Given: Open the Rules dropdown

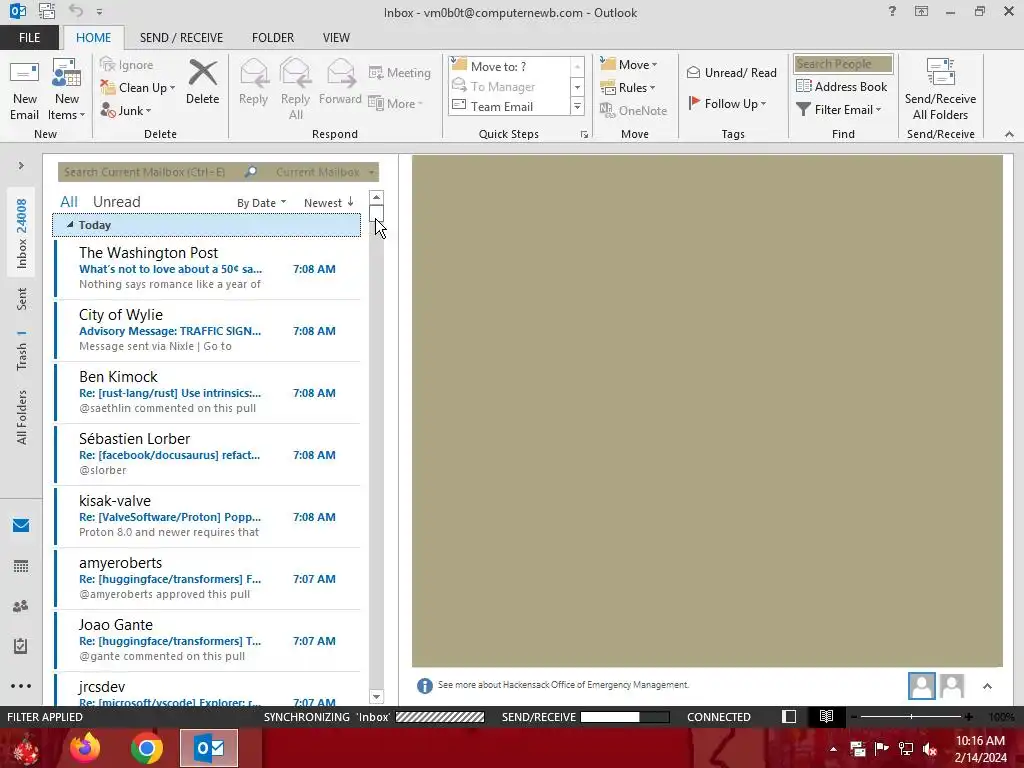Looking at the screenshot, I should (x=628, y=87).
